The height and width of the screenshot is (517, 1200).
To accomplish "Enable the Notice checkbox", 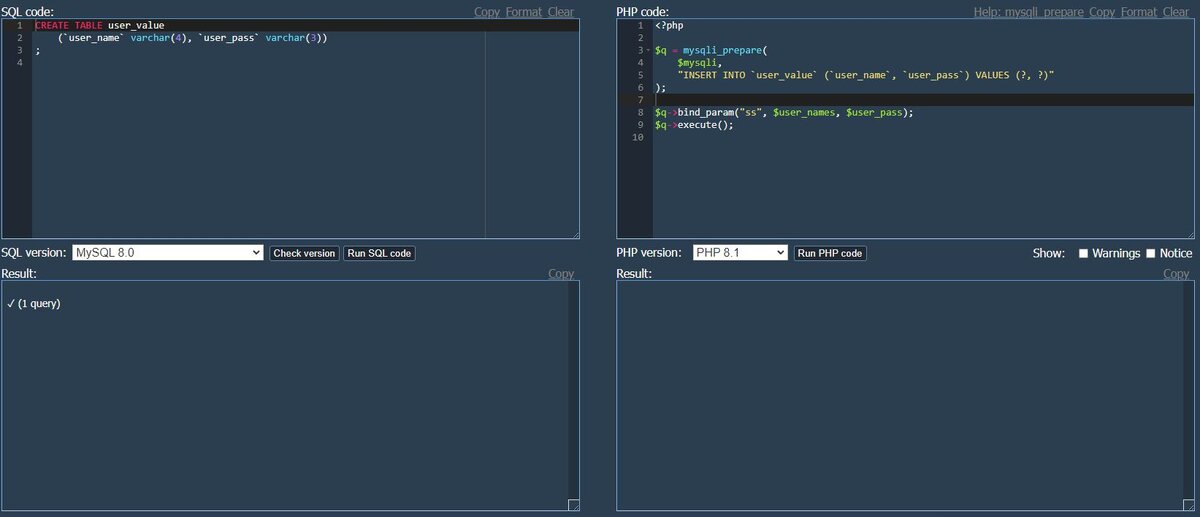I will coord(1150,253).
